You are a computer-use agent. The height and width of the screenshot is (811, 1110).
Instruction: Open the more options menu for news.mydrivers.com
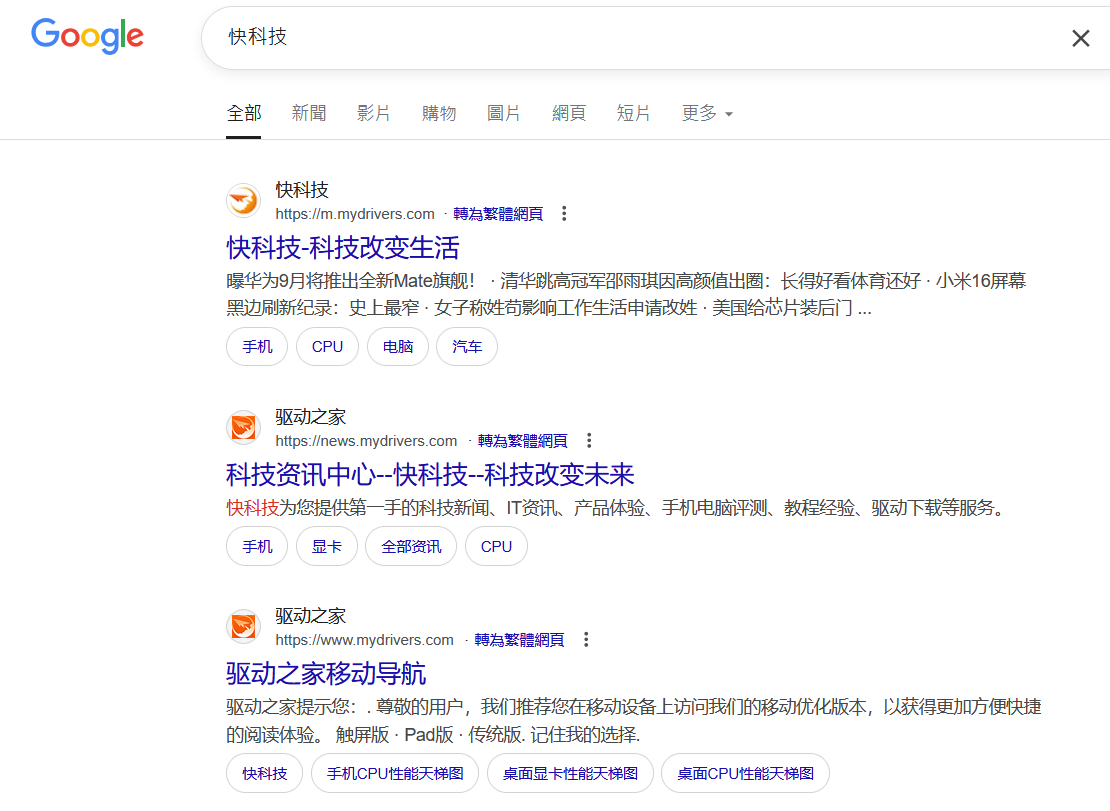[x=589, y=441]
